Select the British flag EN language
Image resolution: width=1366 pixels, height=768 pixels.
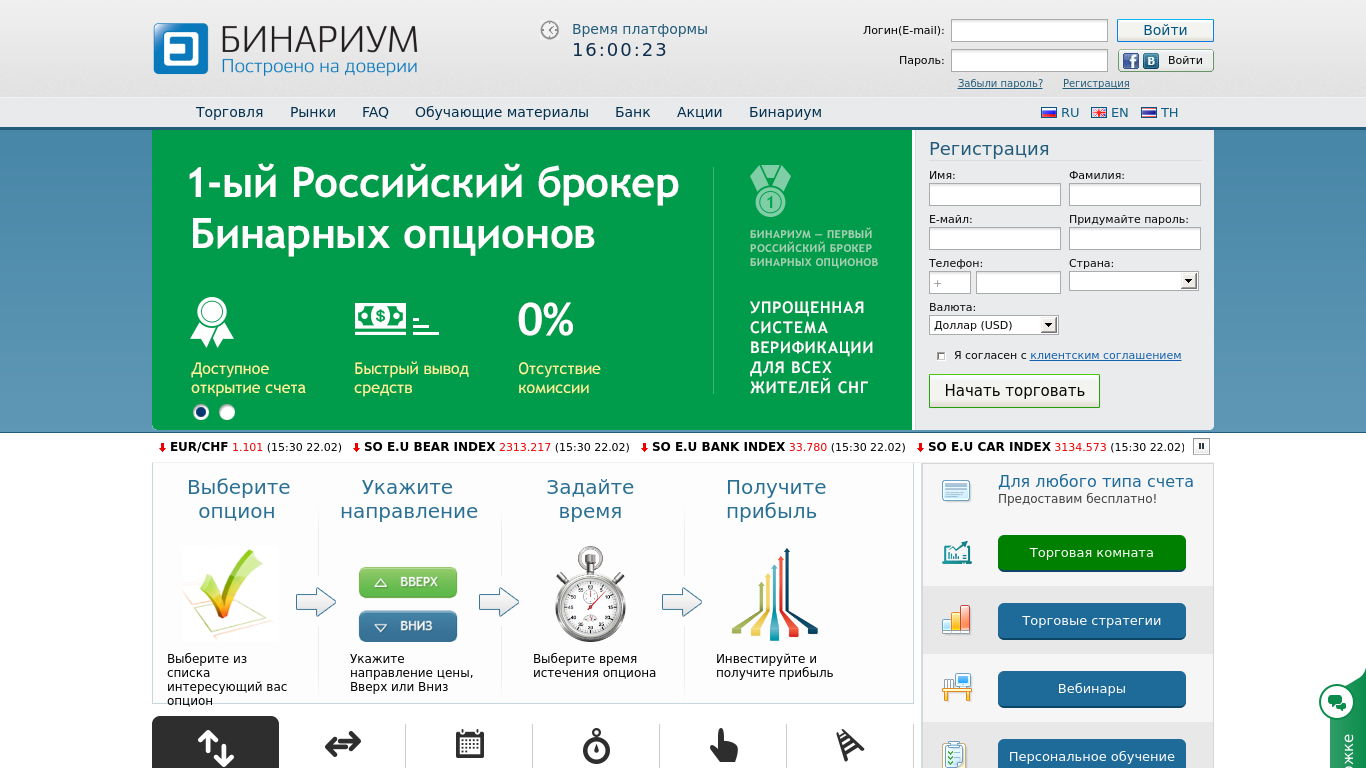pyautogui.click(x=1110, y=113)
